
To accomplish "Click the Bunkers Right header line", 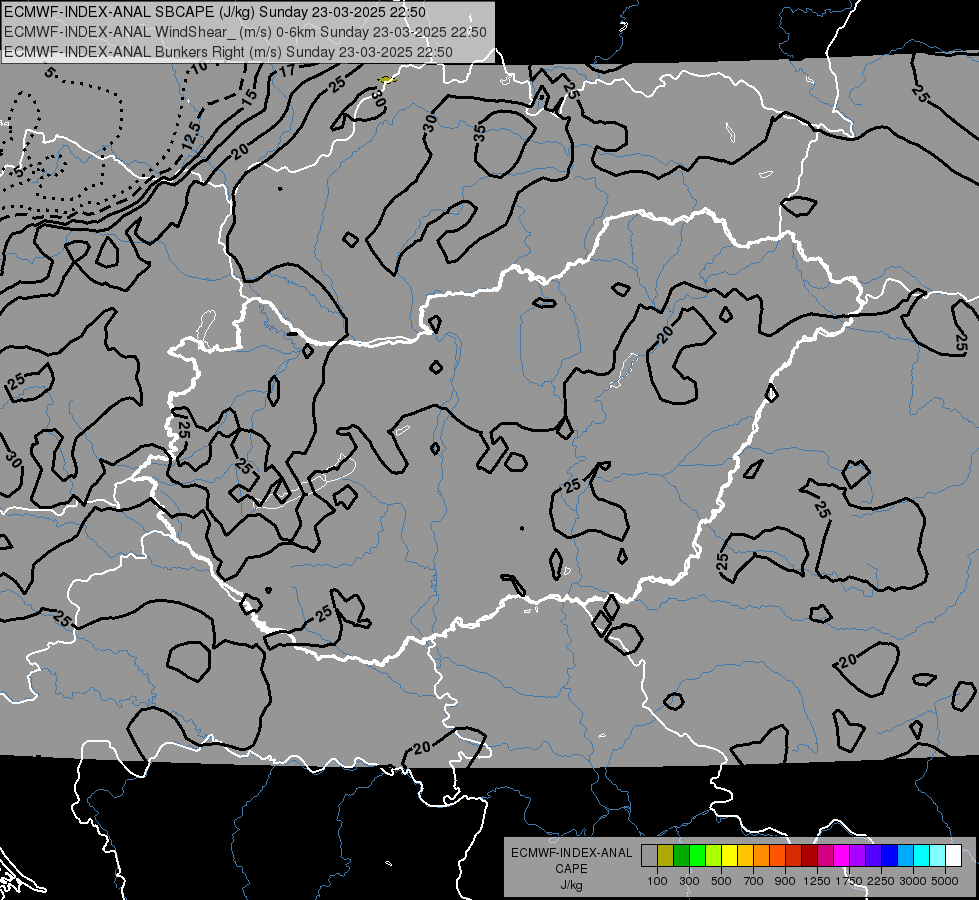I will tap(228, 52).
